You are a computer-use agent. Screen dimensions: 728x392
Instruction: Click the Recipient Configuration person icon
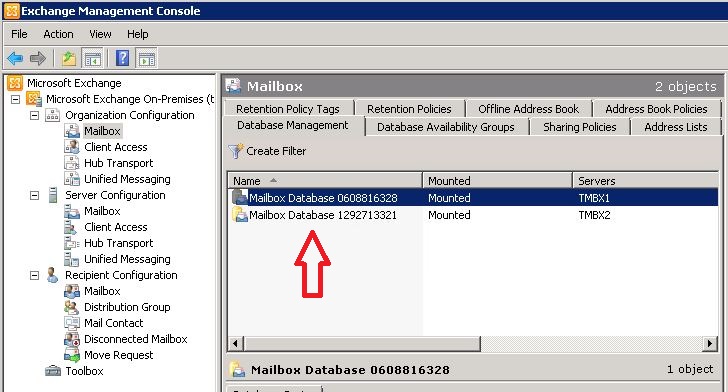click(x=52, y=275)
